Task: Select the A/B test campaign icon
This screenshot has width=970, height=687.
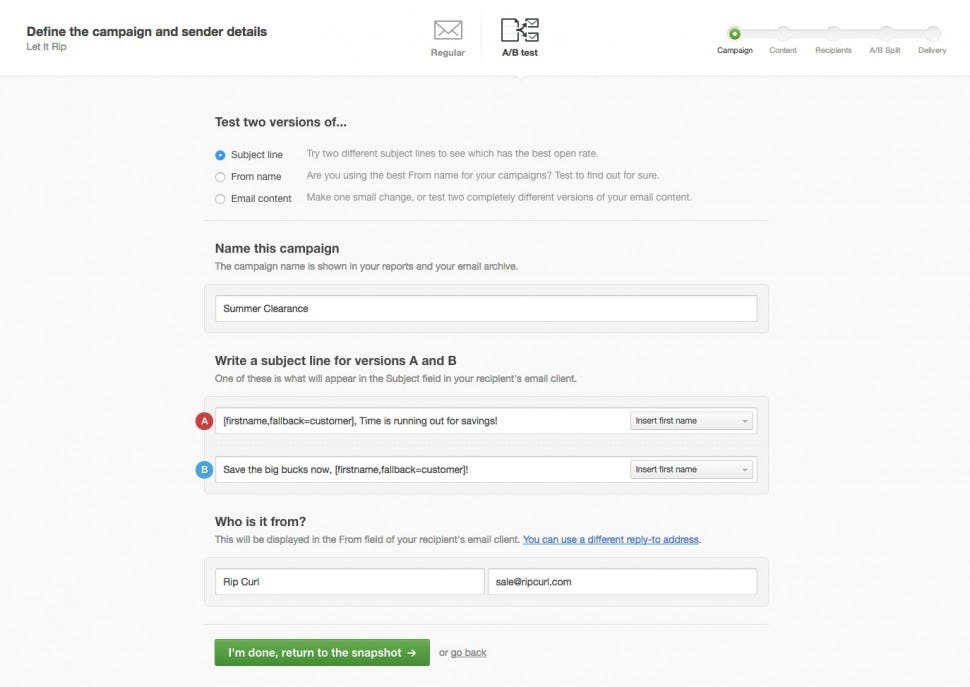Action: 519,30
